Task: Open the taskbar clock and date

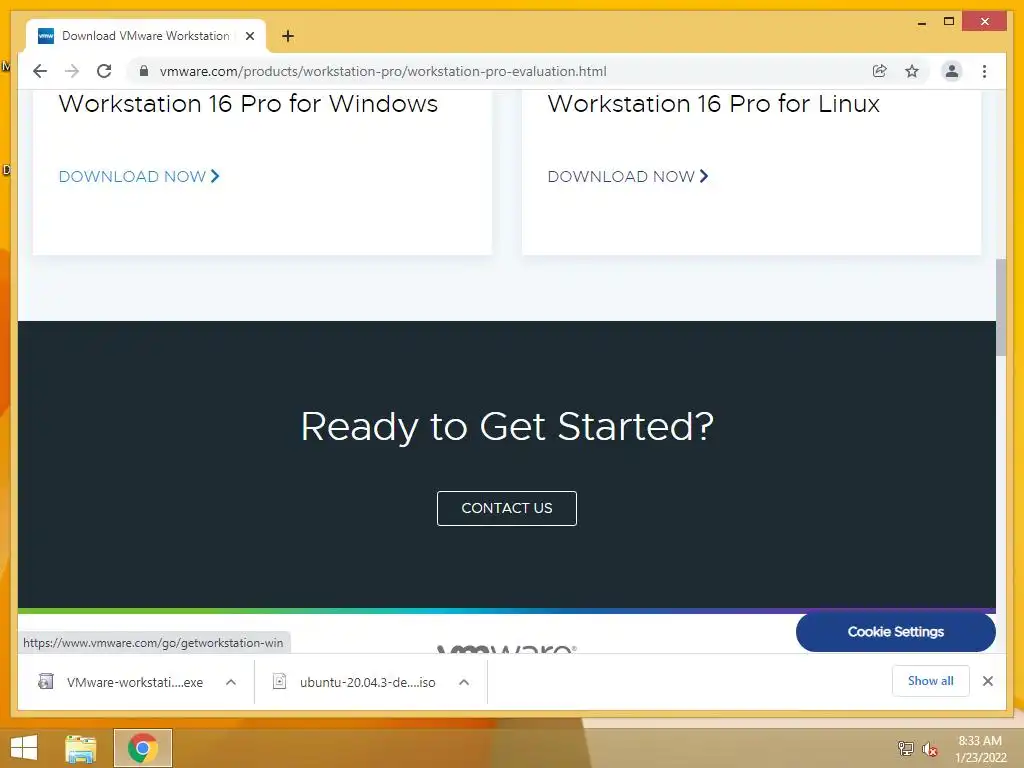Action: tap(980, 749)
